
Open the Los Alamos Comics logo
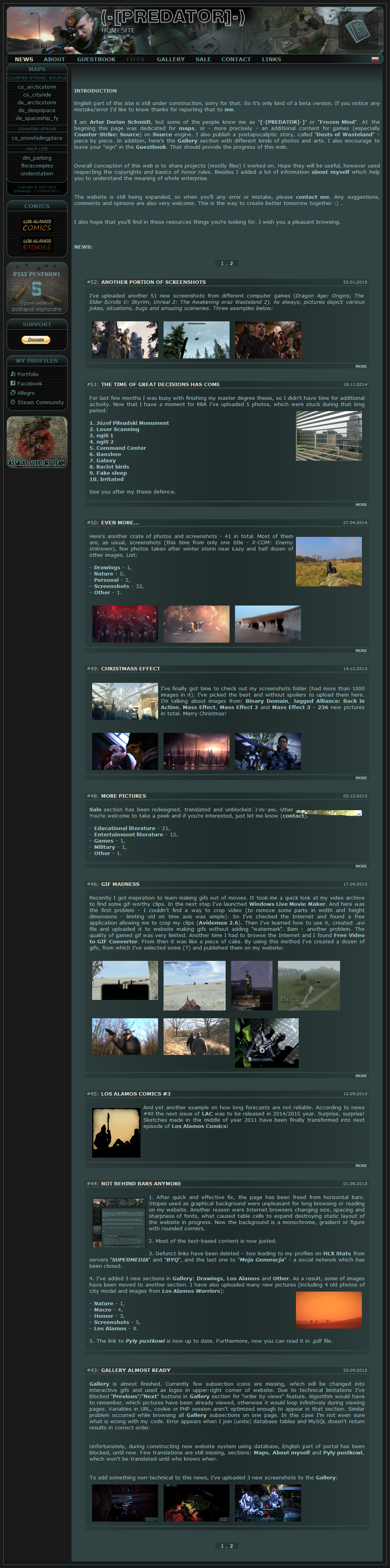pos(37,225)
